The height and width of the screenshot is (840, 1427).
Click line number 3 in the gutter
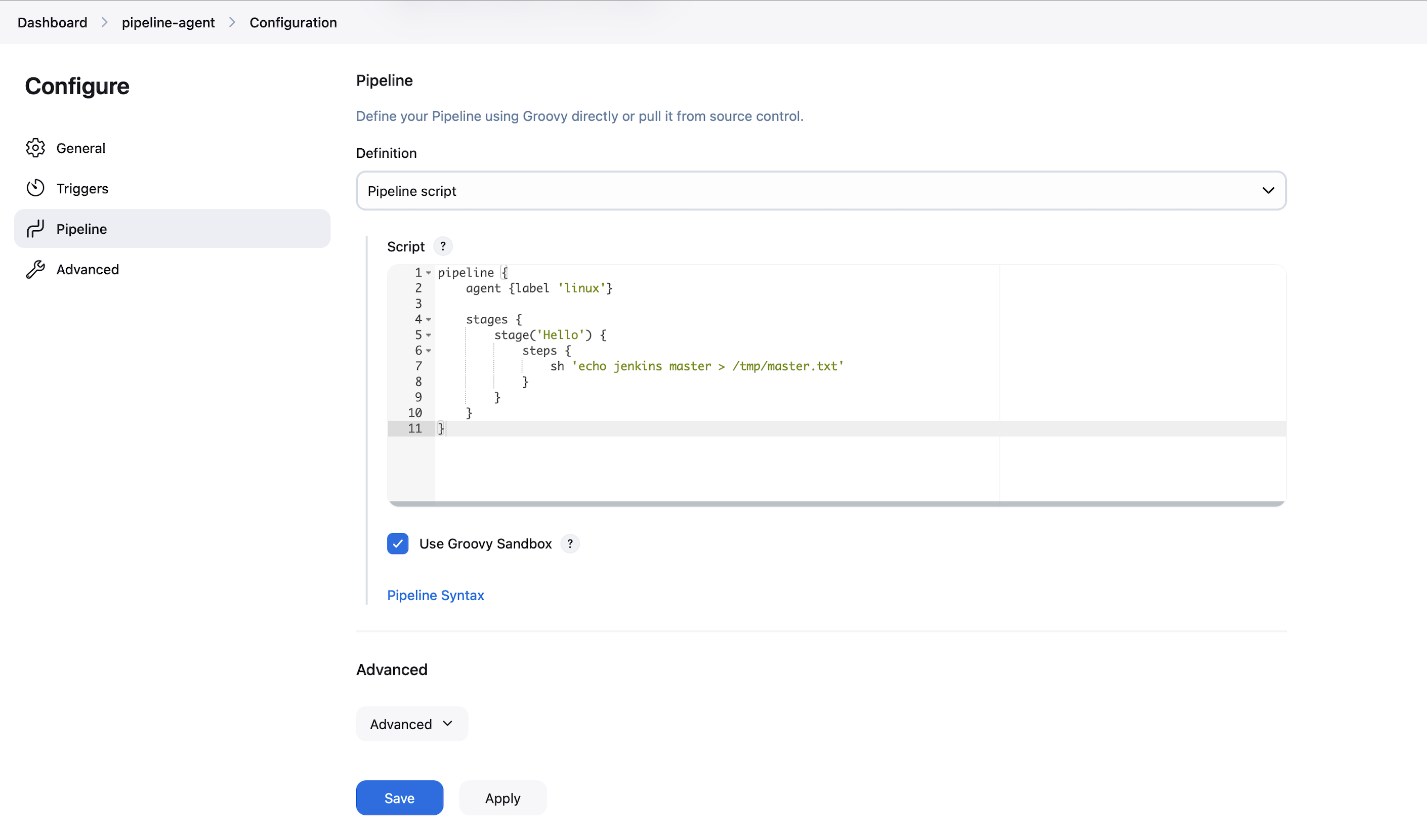coord(418,304)
